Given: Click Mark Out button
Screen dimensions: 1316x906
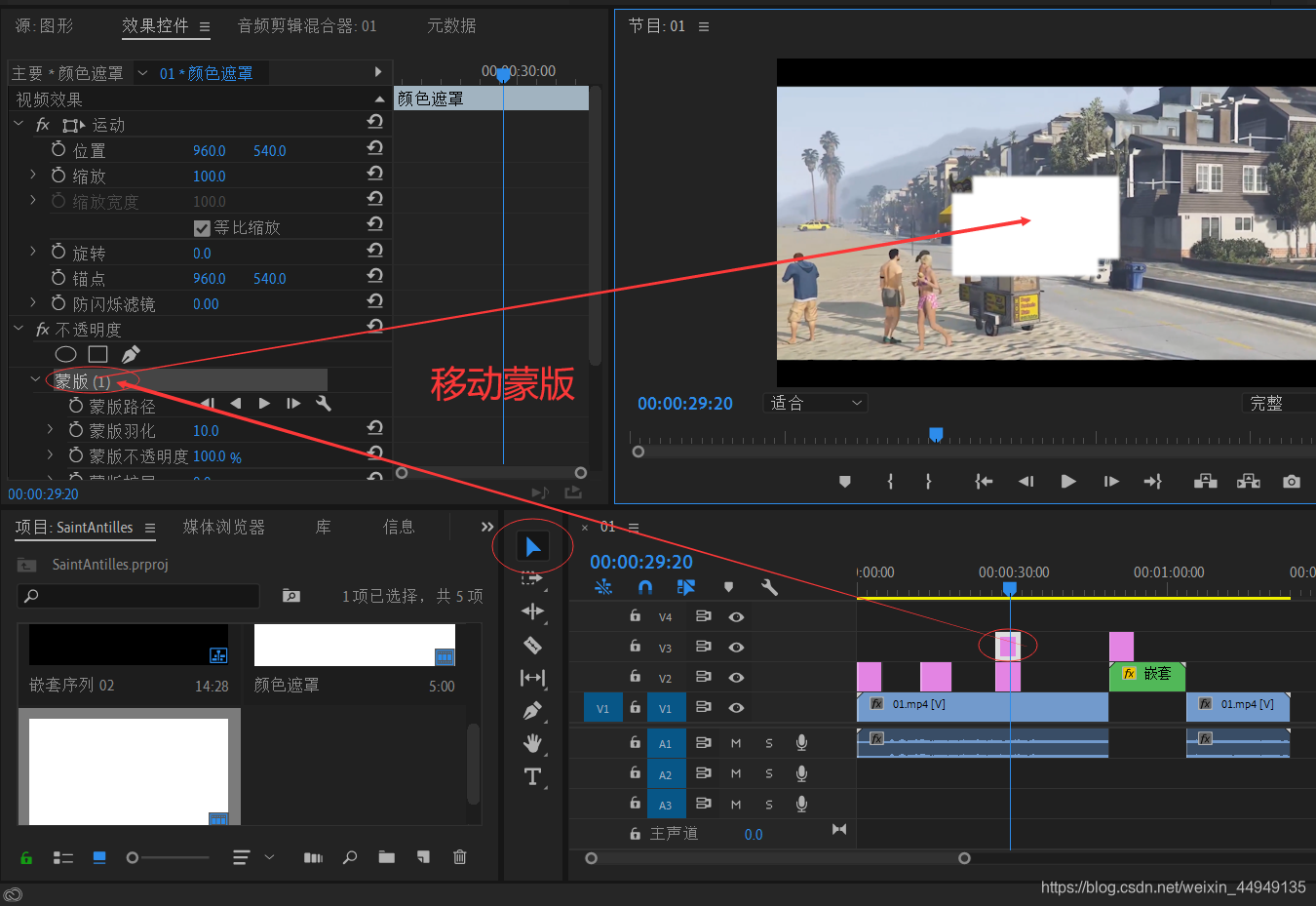Looking at the screenshot, I should point(928,481).
